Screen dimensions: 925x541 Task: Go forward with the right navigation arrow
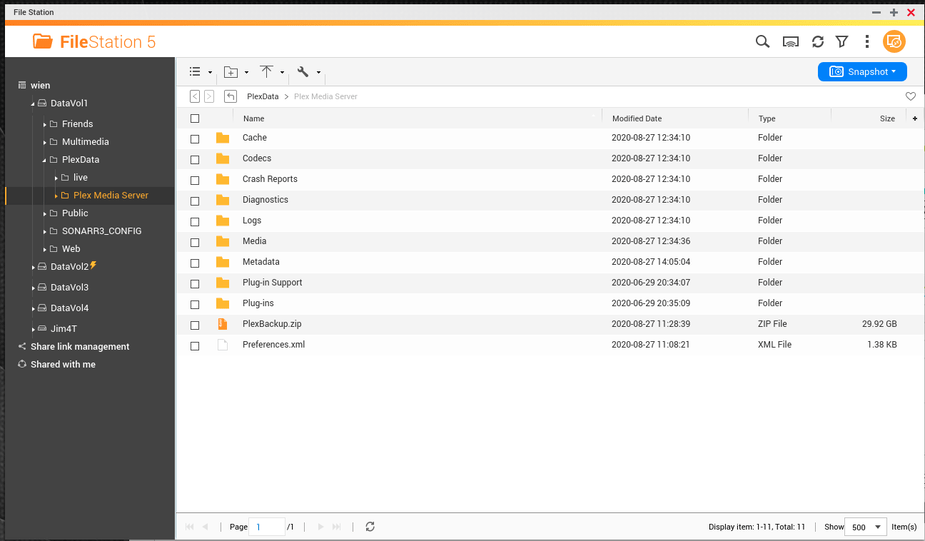pyautogui.click(x=209, y=96)
